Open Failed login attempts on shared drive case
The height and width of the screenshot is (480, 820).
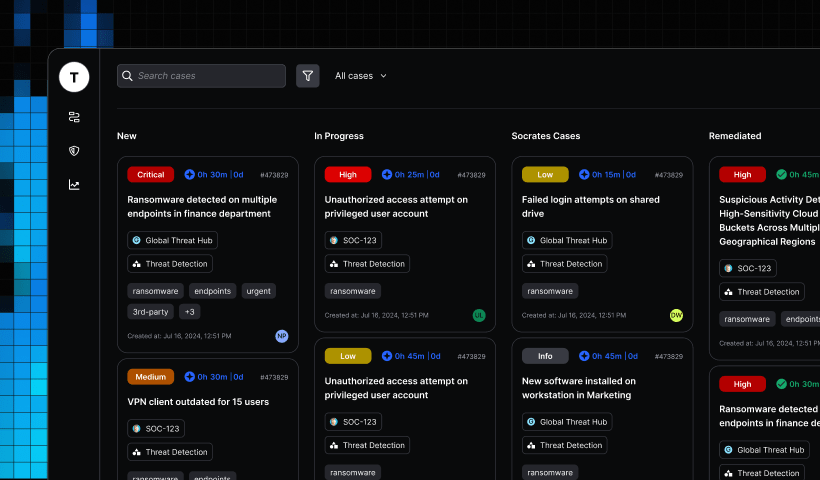coord(590,206)
